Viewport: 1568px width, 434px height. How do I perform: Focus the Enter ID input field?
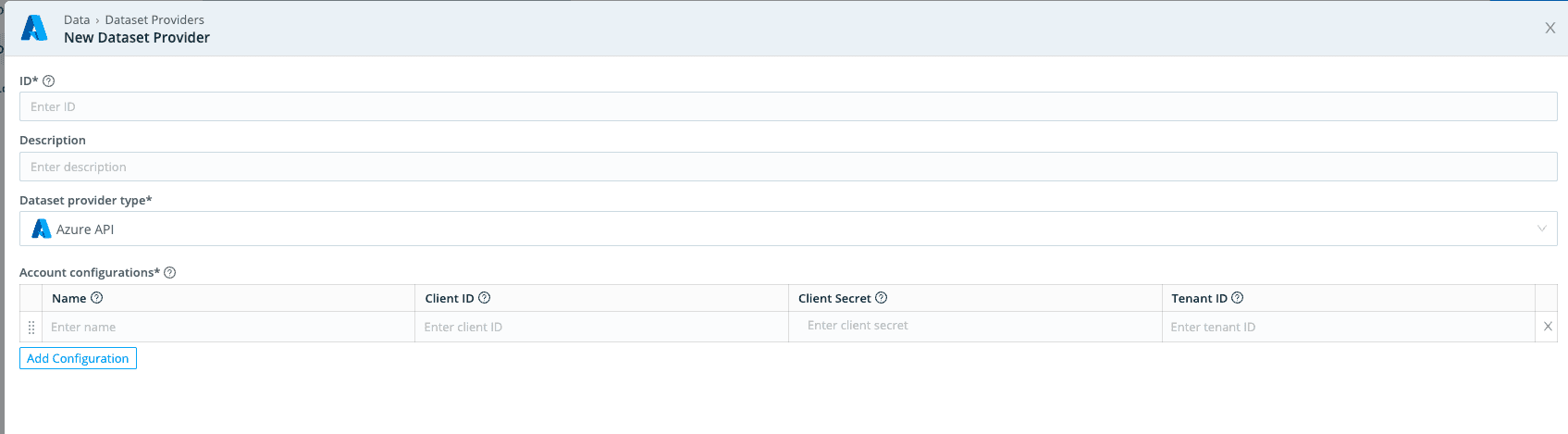786,107
